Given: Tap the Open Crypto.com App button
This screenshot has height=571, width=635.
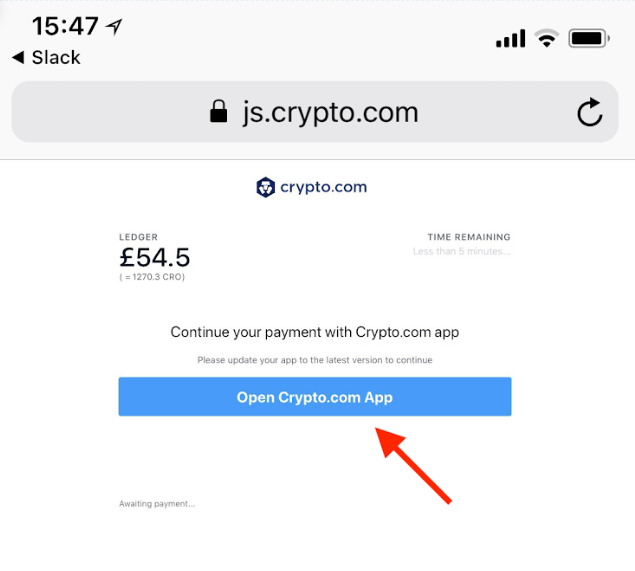Looking at the screenshot, I should (x=315, y=396).
